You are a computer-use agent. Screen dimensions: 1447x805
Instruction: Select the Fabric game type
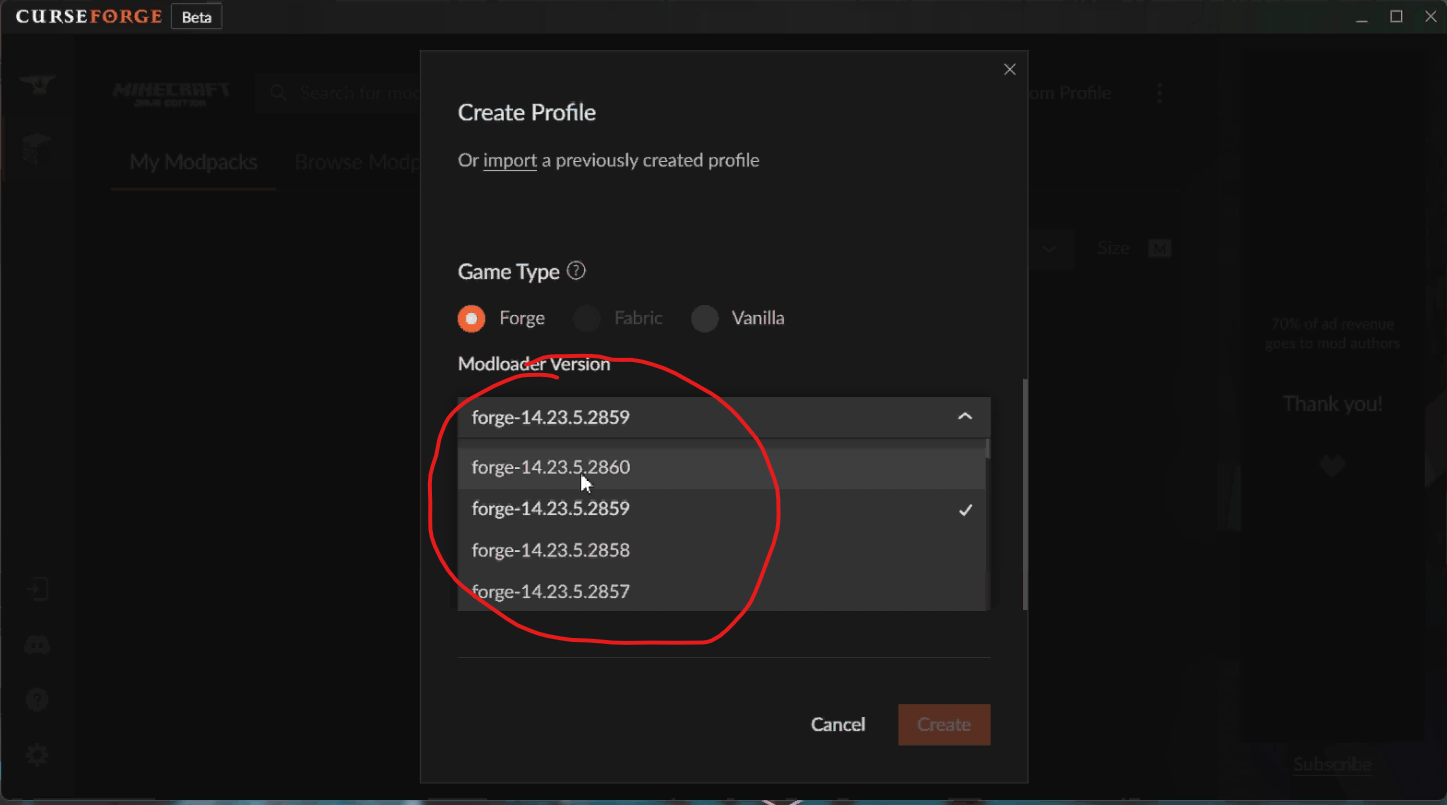[x=587, y=318]
